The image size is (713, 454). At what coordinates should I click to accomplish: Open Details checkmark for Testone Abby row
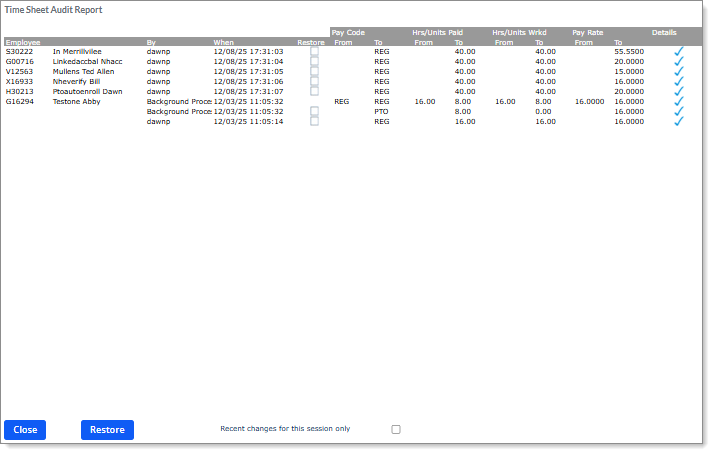click(679, 101)
